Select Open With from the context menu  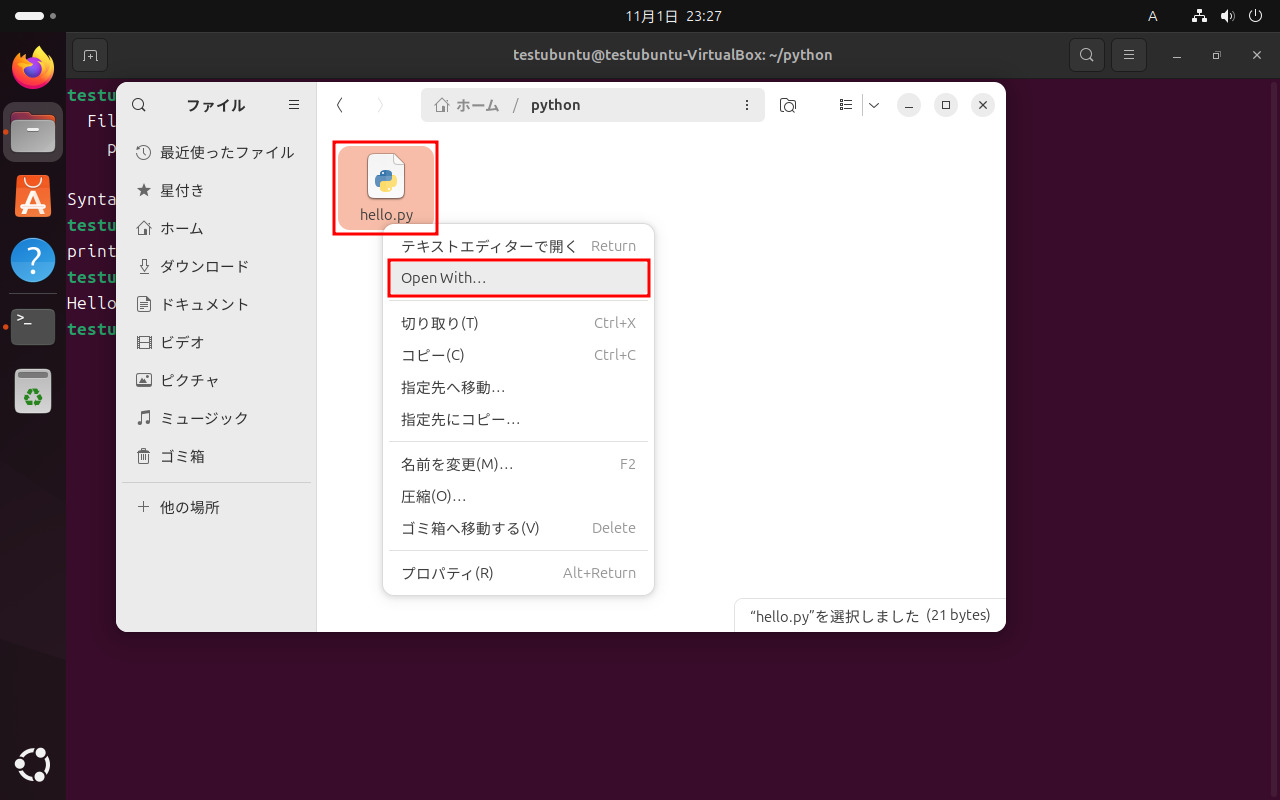point(518,278)
